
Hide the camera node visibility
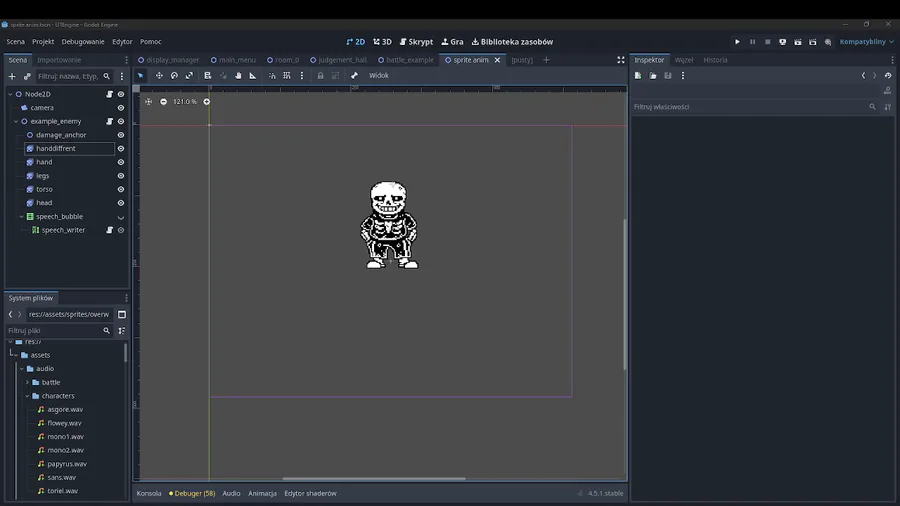121,108
